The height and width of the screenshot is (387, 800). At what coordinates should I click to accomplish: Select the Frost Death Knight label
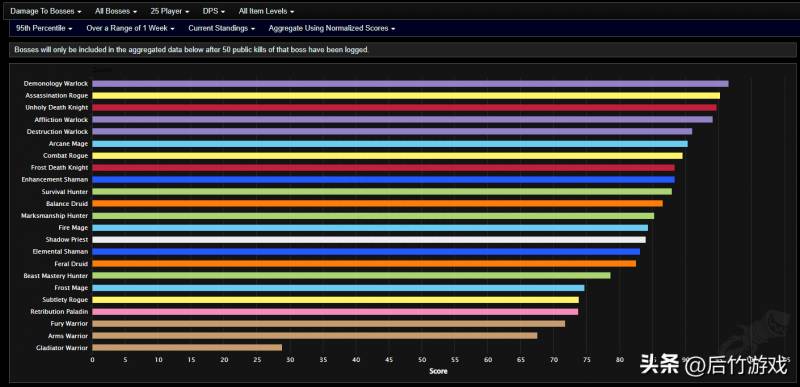click(60, 168)
